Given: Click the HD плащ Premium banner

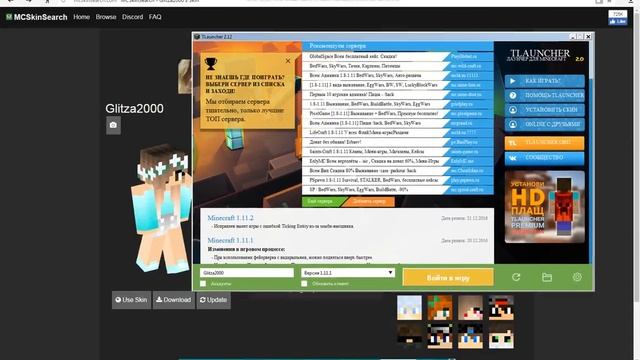Looking at the screenshot, I should (544, 207).
